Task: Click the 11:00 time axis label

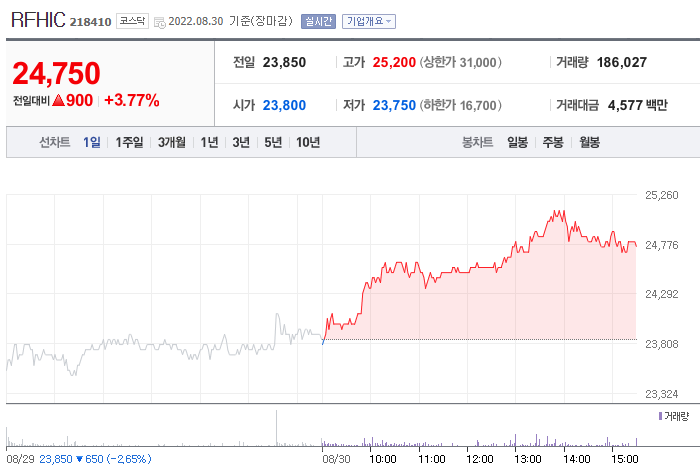Action: tap(432, 459)
